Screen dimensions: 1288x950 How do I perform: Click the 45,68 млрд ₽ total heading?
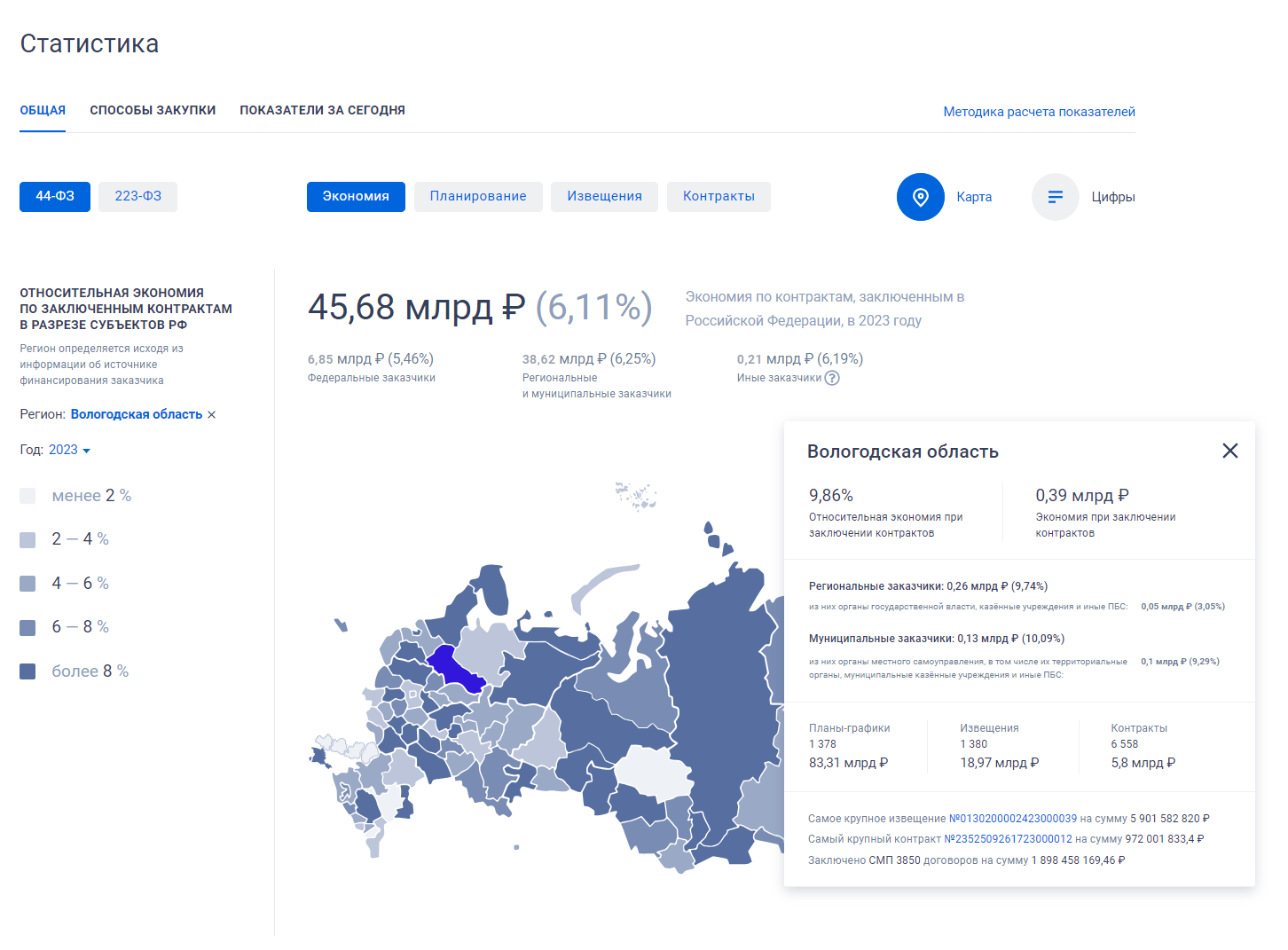(417, 307)
